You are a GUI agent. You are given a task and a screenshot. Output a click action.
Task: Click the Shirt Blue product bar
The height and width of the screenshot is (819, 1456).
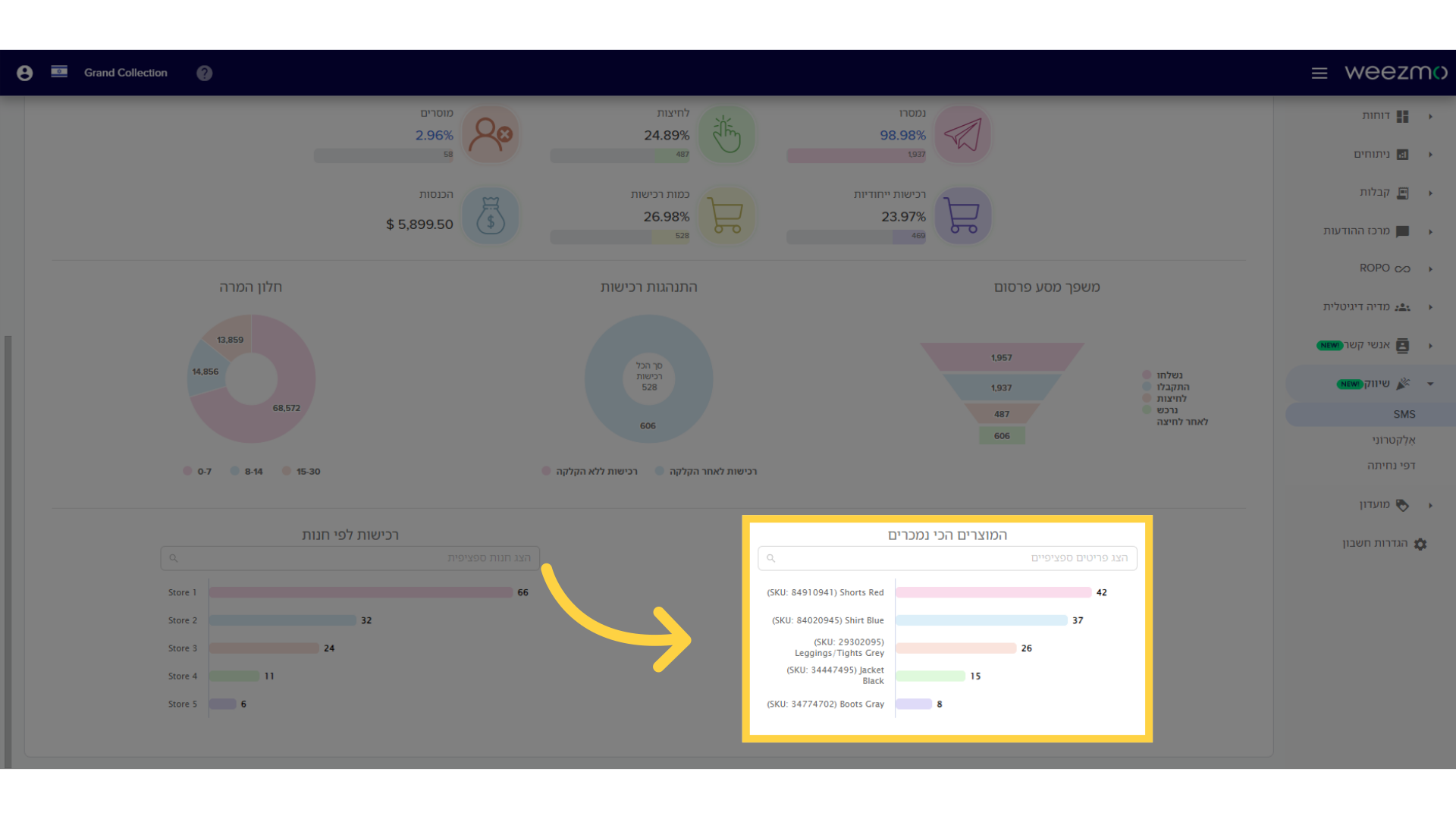981,620
